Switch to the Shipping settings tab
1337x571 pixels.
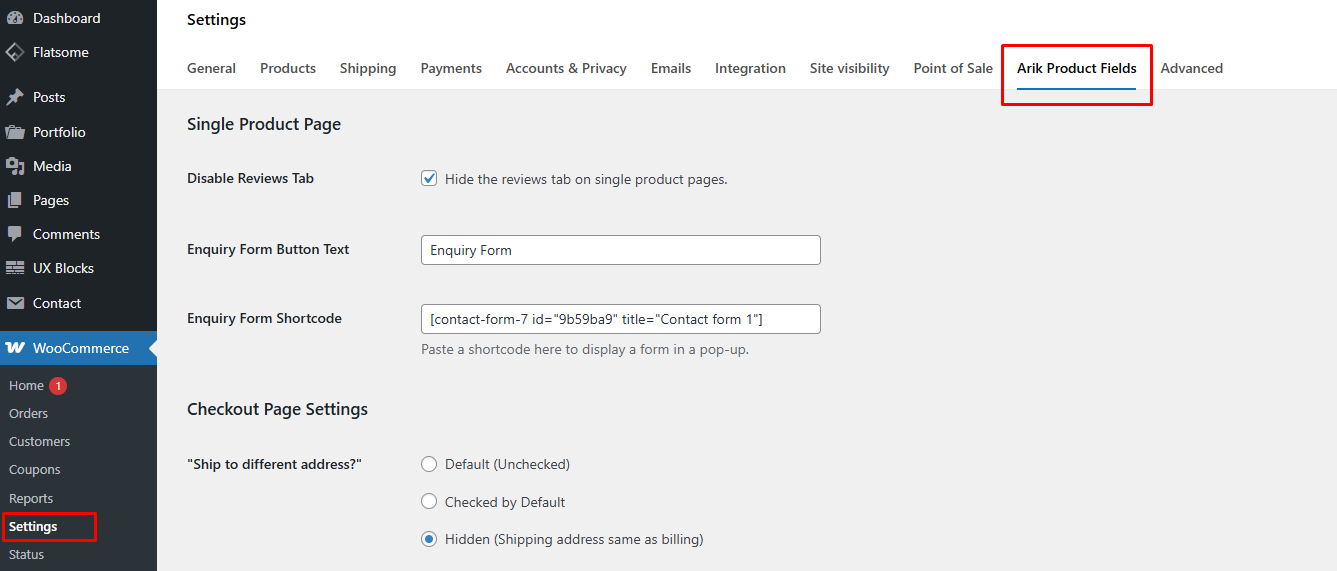pyautogui.click(x=367, y=68)
